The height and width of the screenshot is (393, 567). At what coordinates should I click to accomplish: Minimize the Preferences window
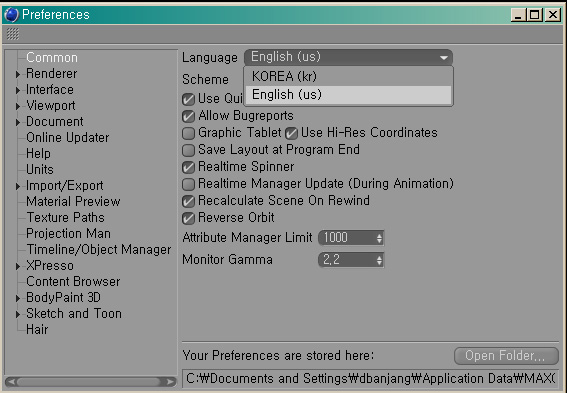(x=518, y=15)
